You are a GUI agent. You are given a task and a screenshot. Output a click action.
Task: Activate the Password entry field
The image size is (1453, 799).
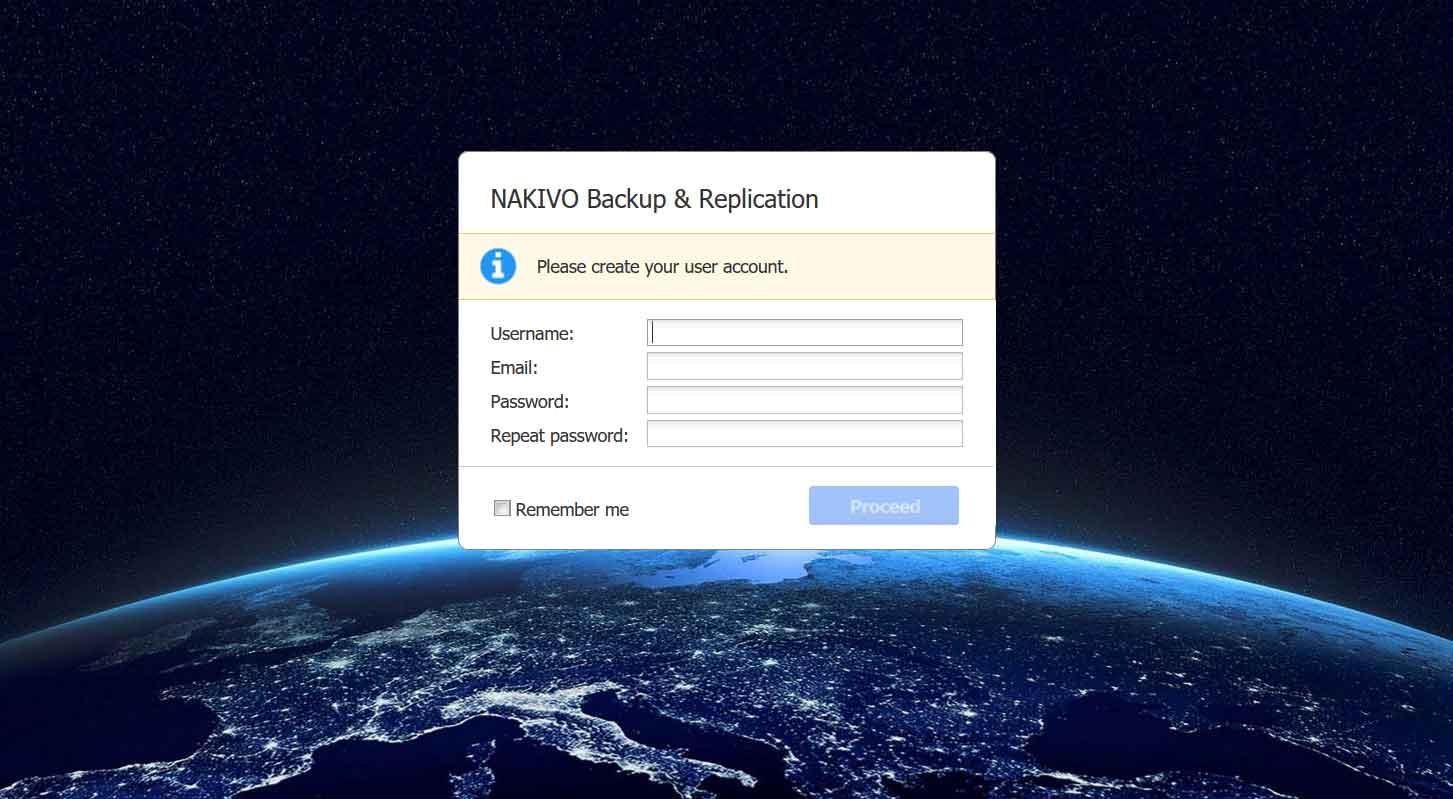(805, 400)
